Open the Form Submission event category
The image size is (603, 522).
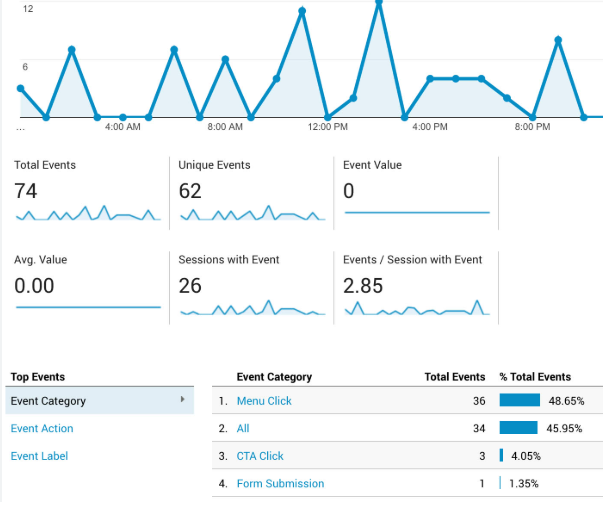pyautogui.click(x=280, y=484)
